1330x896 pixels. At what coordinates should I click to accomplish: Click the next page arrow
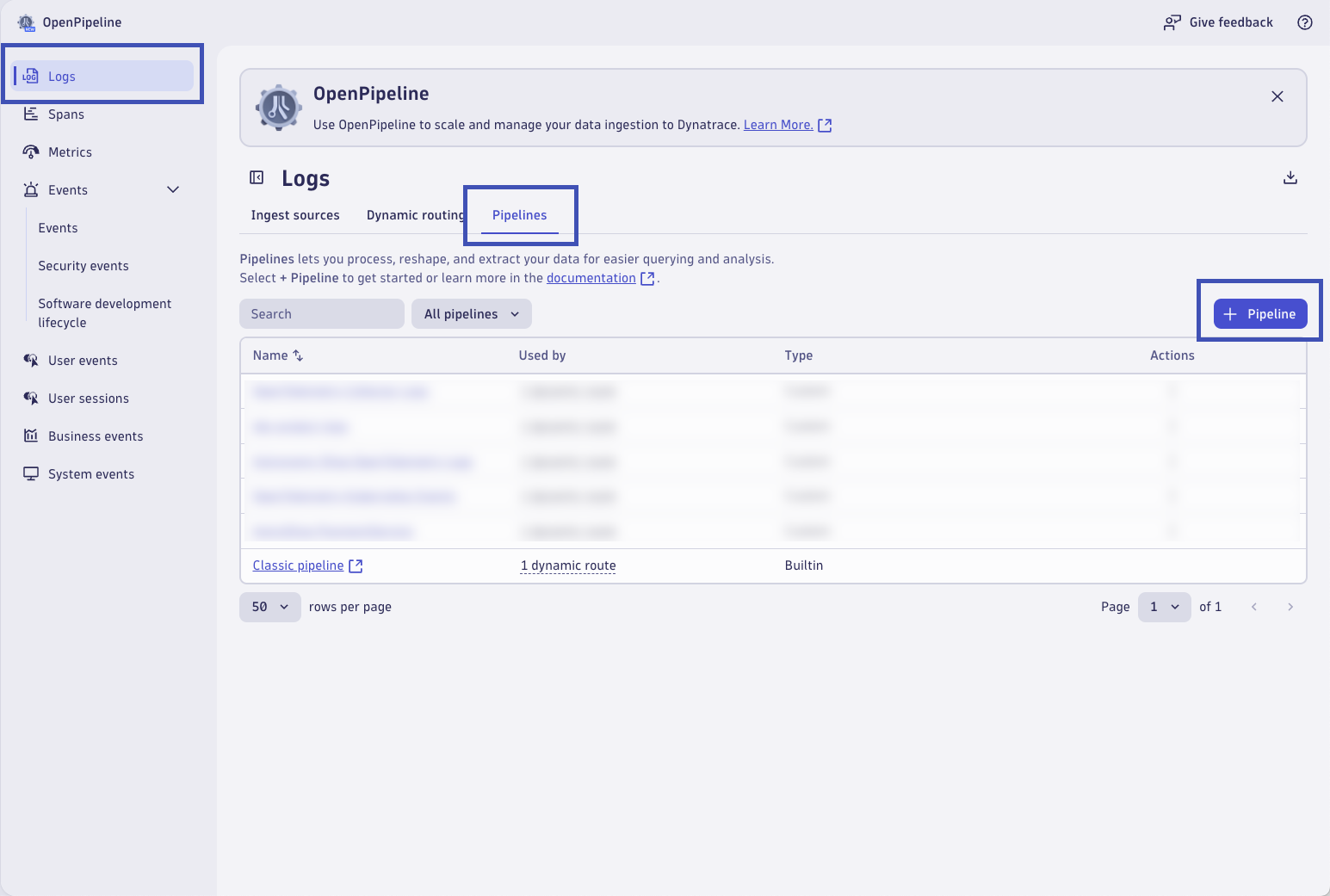coord(1290,607)
